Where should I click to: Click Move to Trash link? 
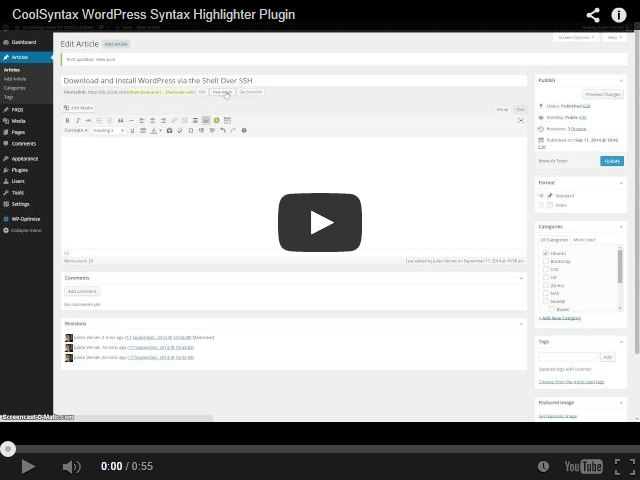tap(553, 161)
